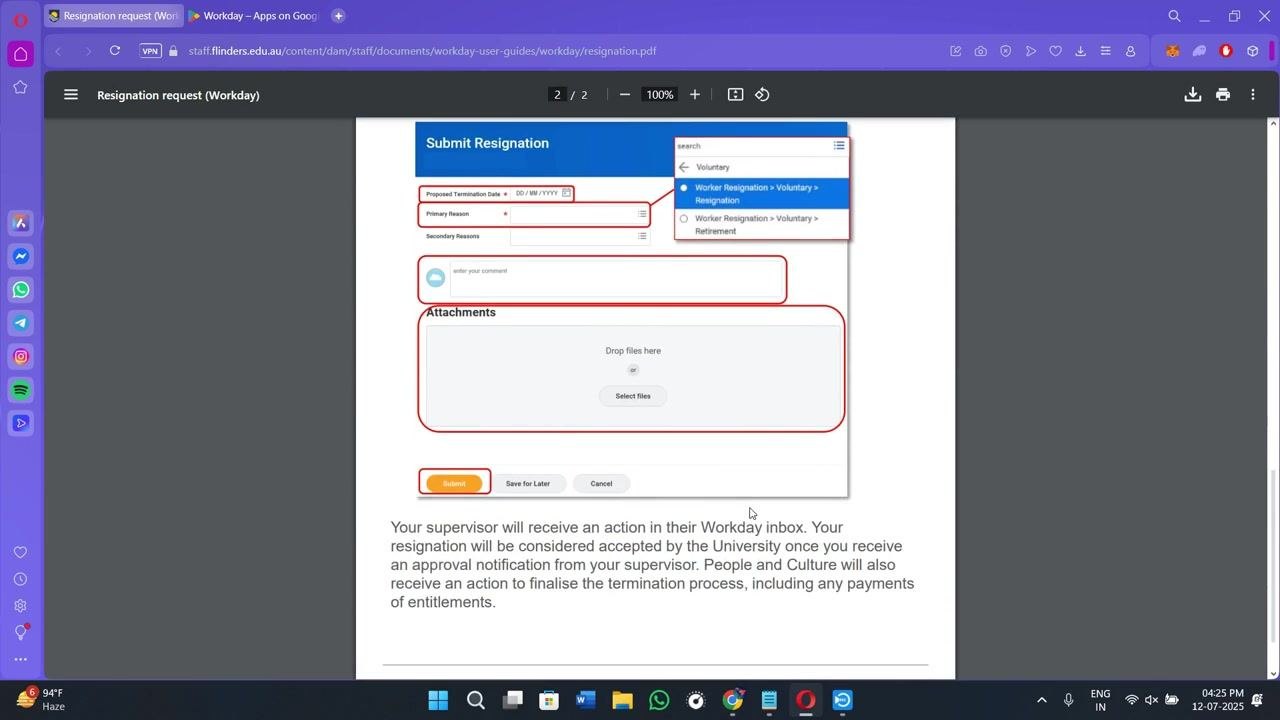This screenshot has height=720, width=1280.
Task: Click the PDF page number field
Action: click(x=558, y=95)
